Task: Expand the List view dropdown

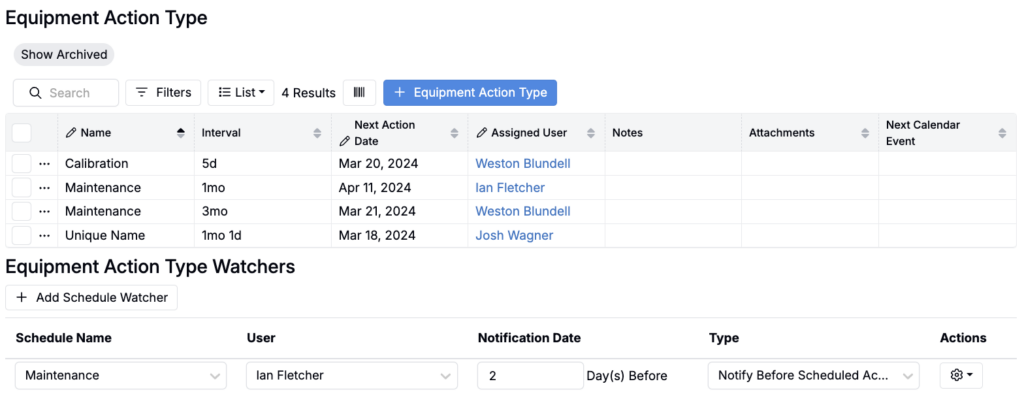Action: point(241,93)
